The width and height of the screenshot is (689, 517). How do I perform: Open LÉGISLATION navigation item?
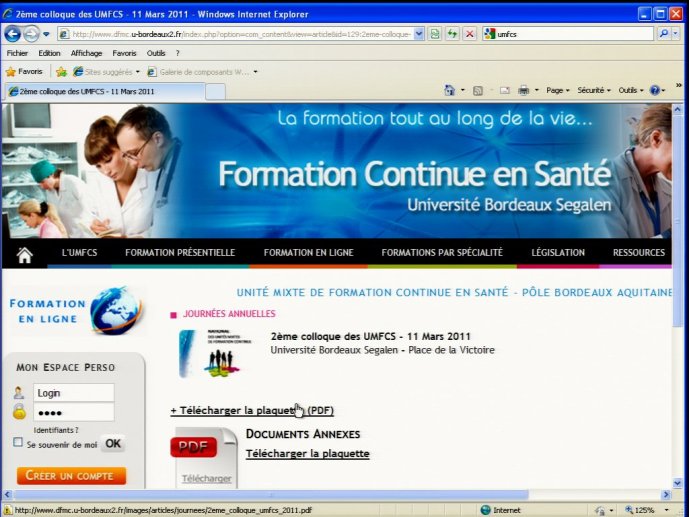[558, 253]
